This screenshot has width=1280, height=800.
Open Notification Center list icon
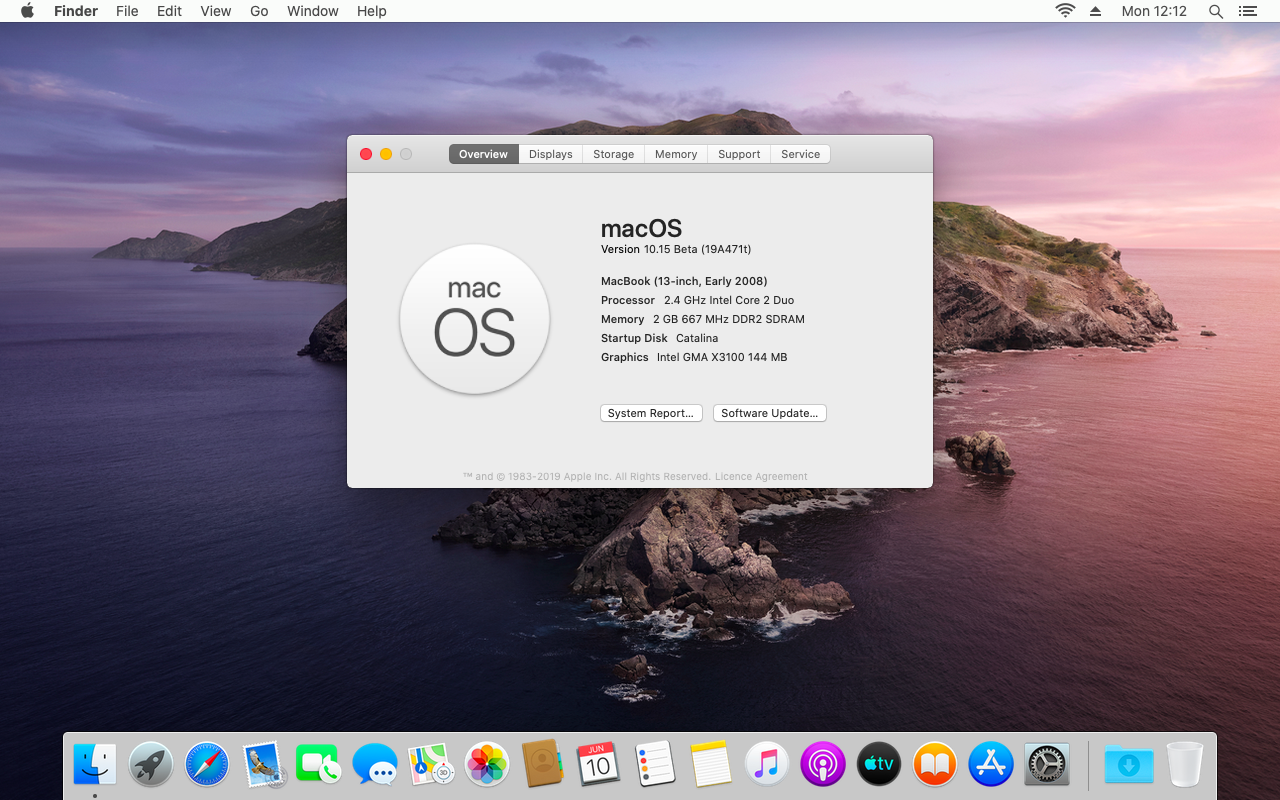(1247, 11)
